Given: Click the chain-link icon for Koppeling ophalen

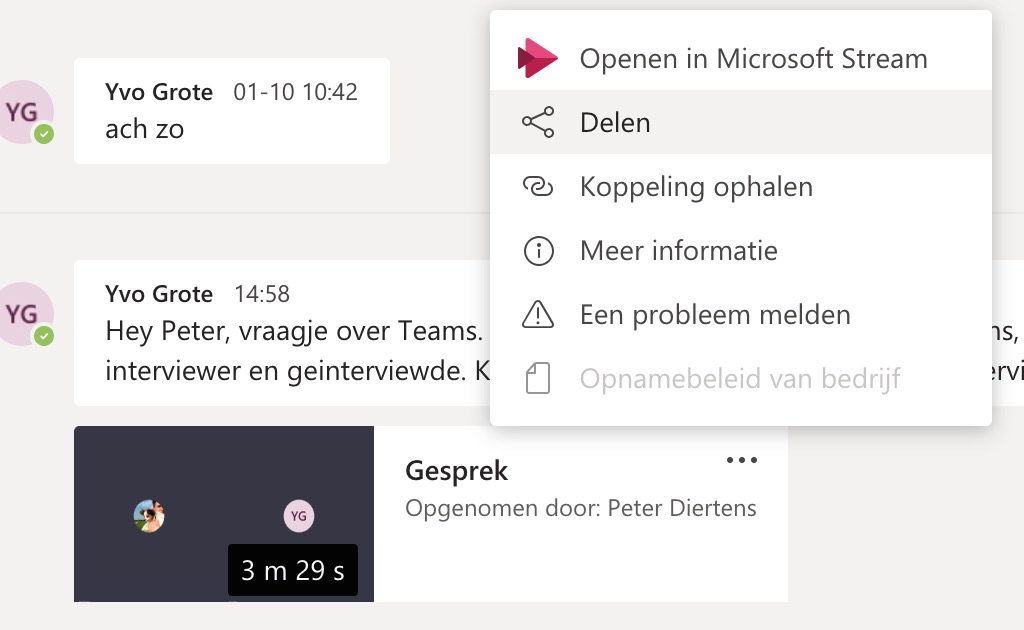Looking at the screenshot, I should coord(538,187).
